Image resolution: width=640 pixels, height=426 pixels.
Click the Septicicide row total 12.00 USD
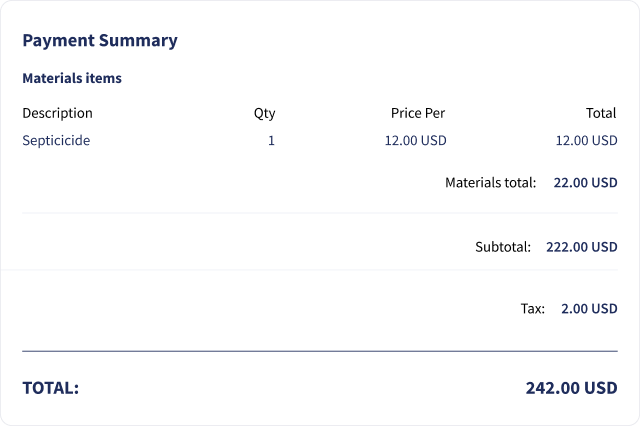coord(587,140)
